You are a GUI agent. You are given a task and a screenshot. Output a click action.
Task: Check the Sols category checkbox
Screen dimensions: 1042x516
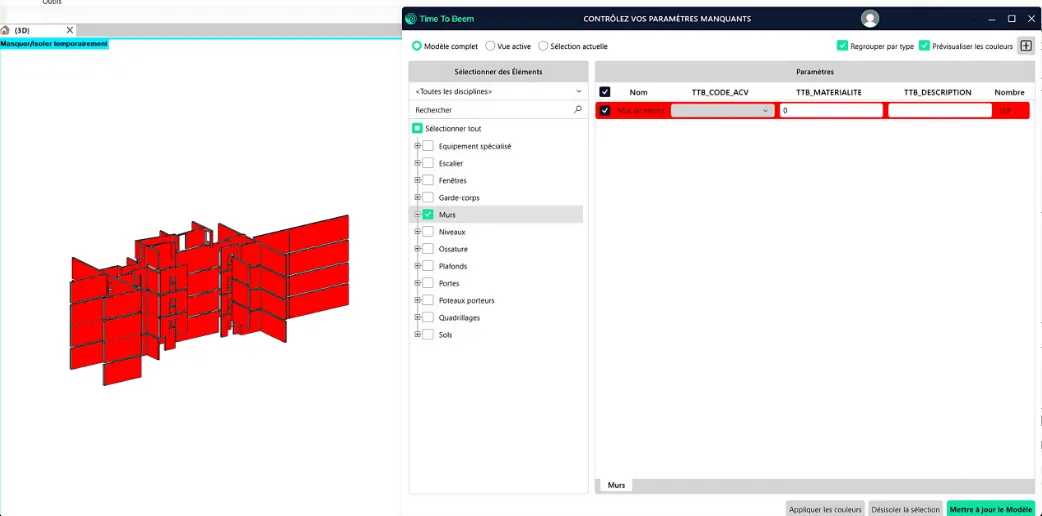point(428,334)
